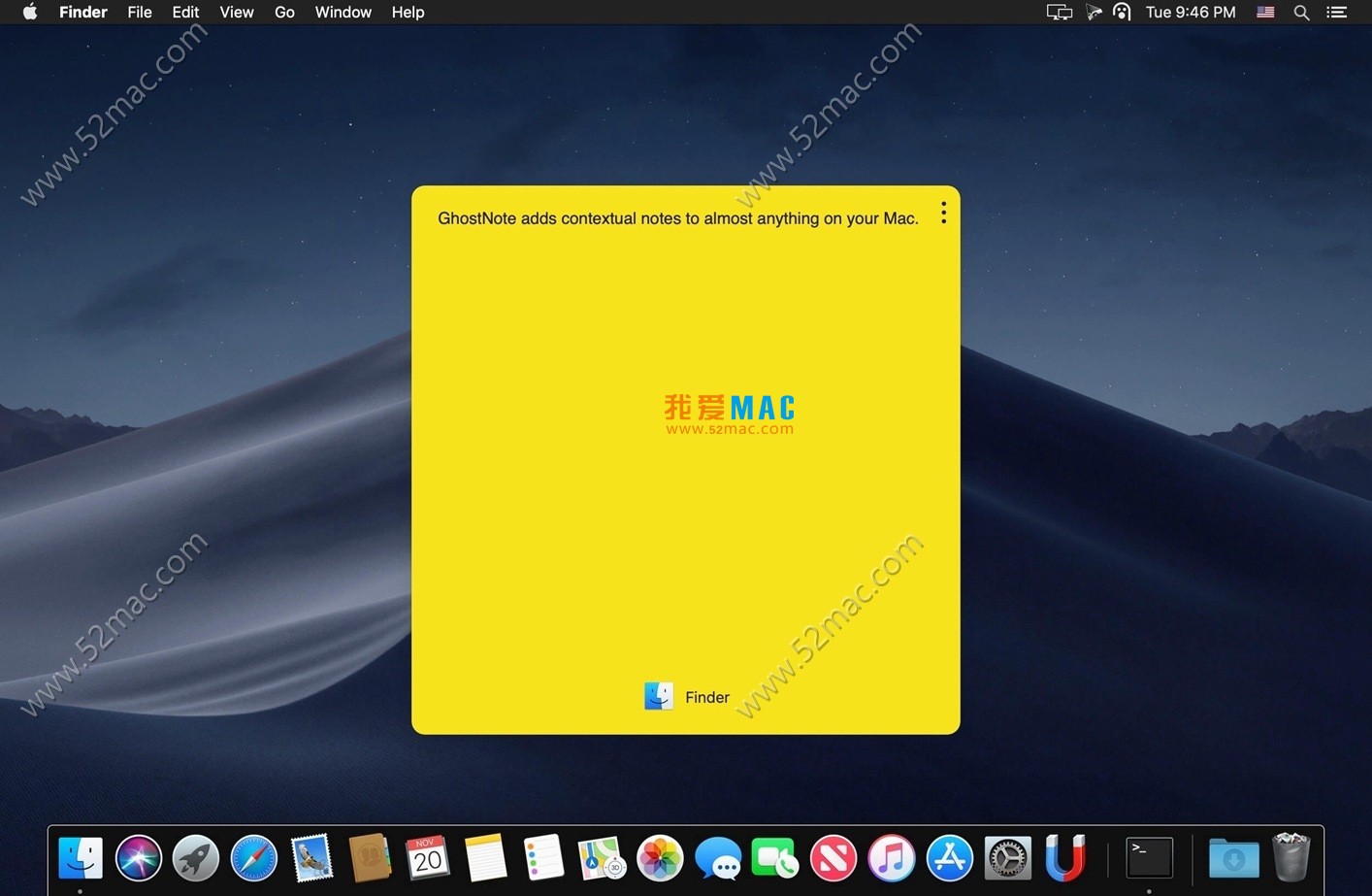The height and width of the screenshot is (896, 1372).
Task: Launch iTunes music note icon in the Dock
Action: point(892,858)
